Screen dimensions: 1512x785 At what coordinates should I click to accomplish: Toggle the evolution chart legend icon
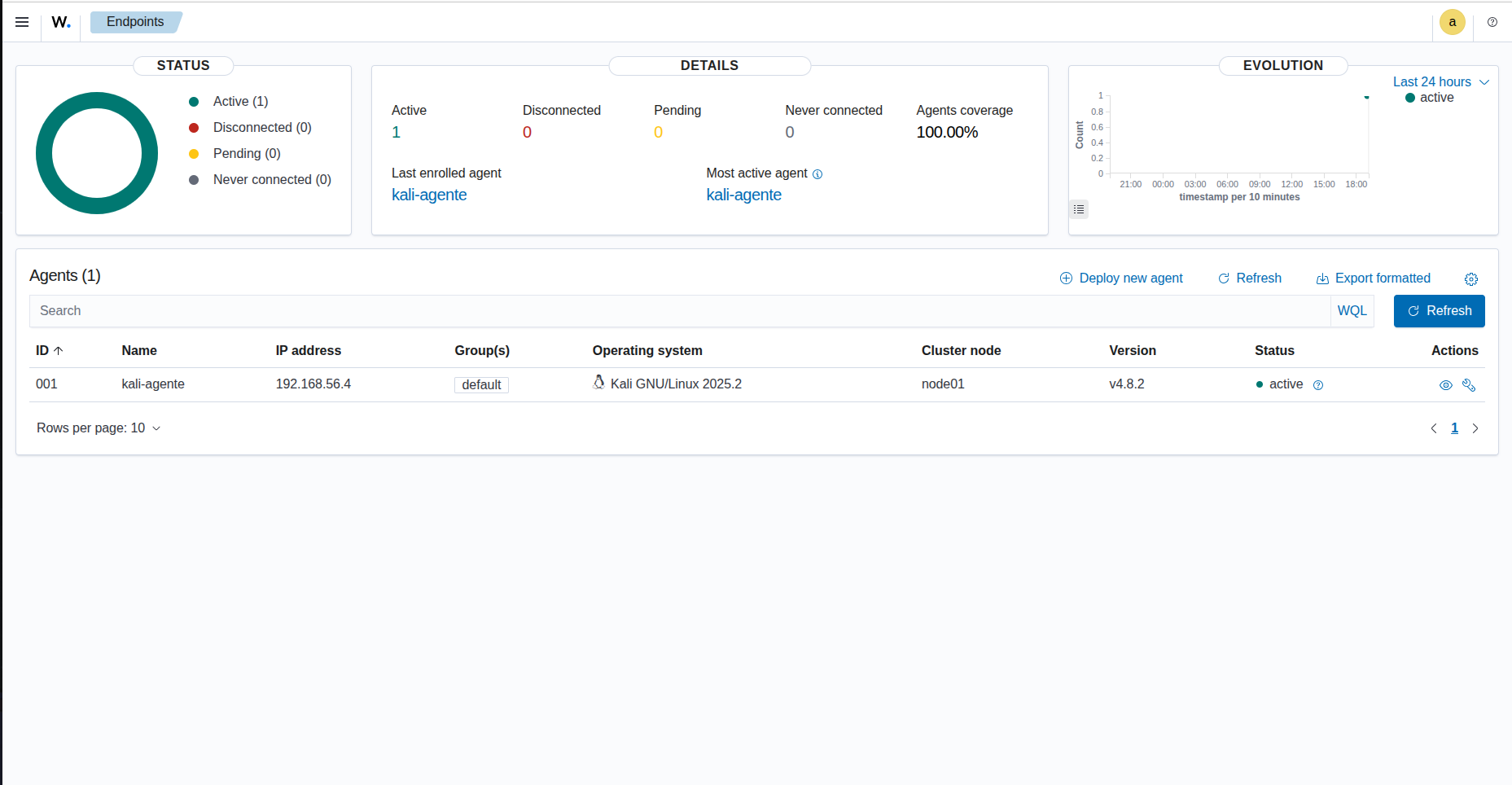click(1079, 209)
